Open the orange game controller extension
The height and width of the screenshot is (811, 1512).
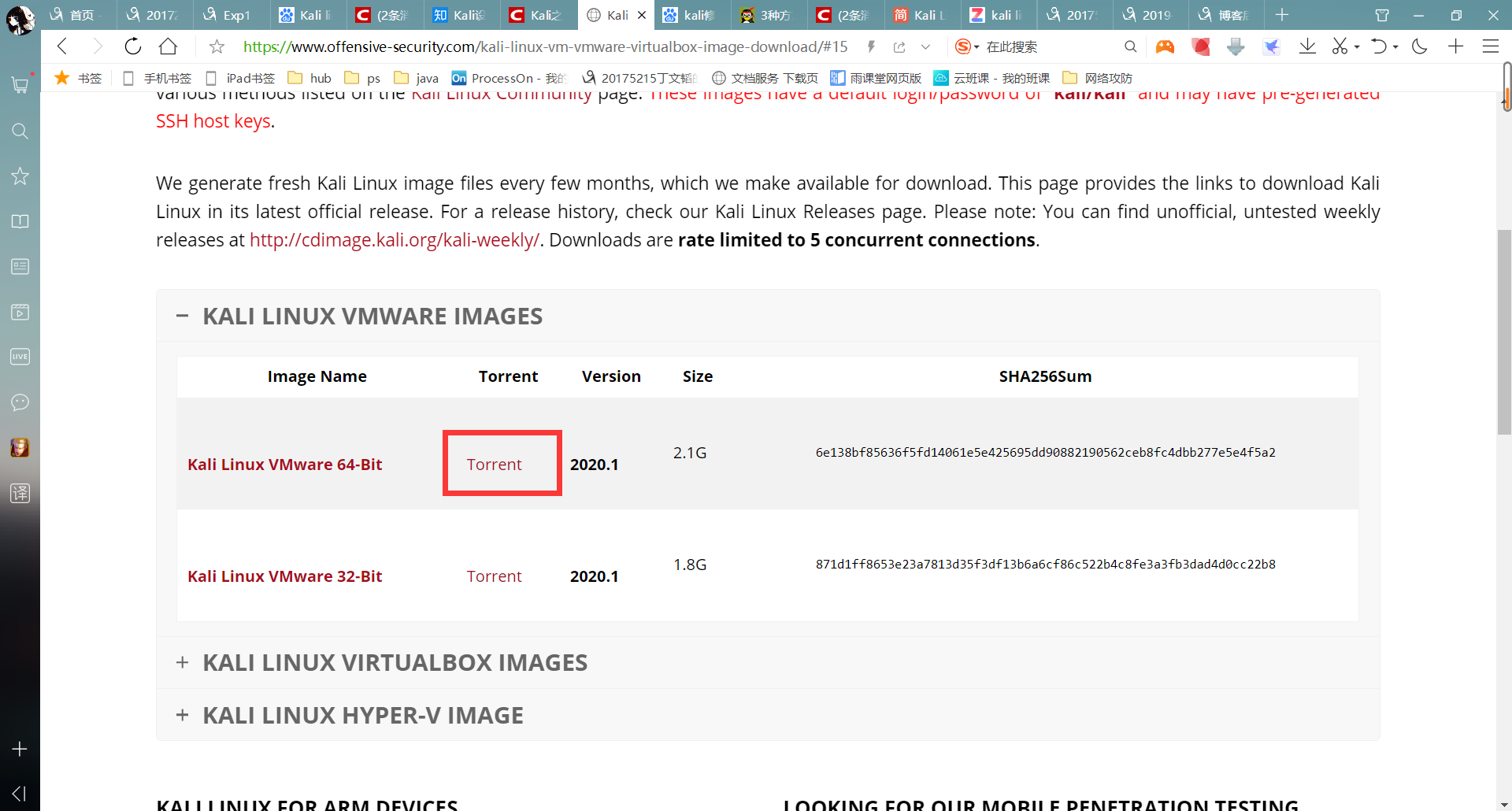(1165, 46)
